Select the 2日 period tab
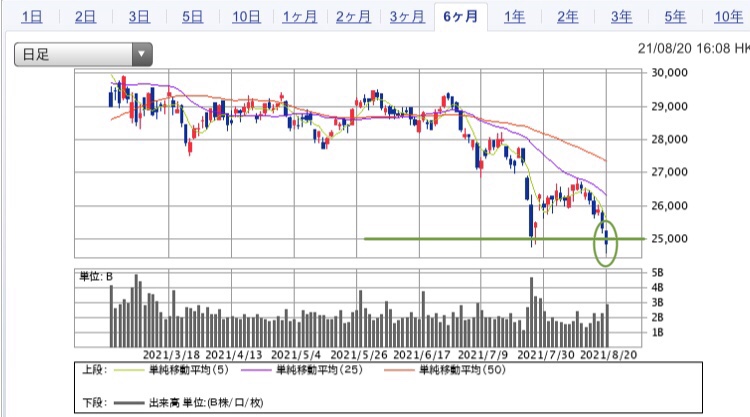The height and width of the screenshot is (417, 750). click(85, 16)
